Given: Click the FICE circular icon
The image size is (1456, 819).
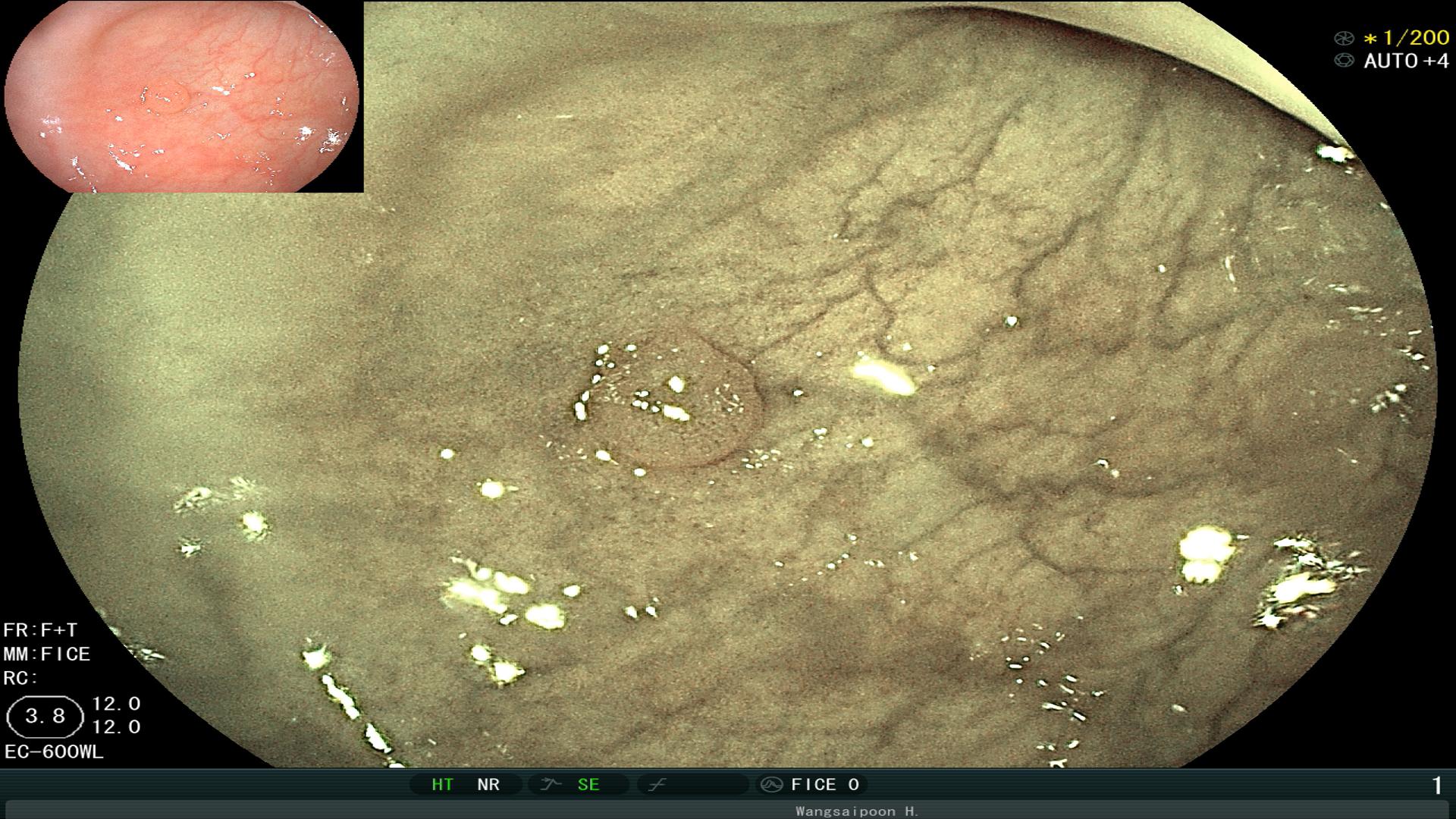Looking at the screenshot, I should (771, 785).
